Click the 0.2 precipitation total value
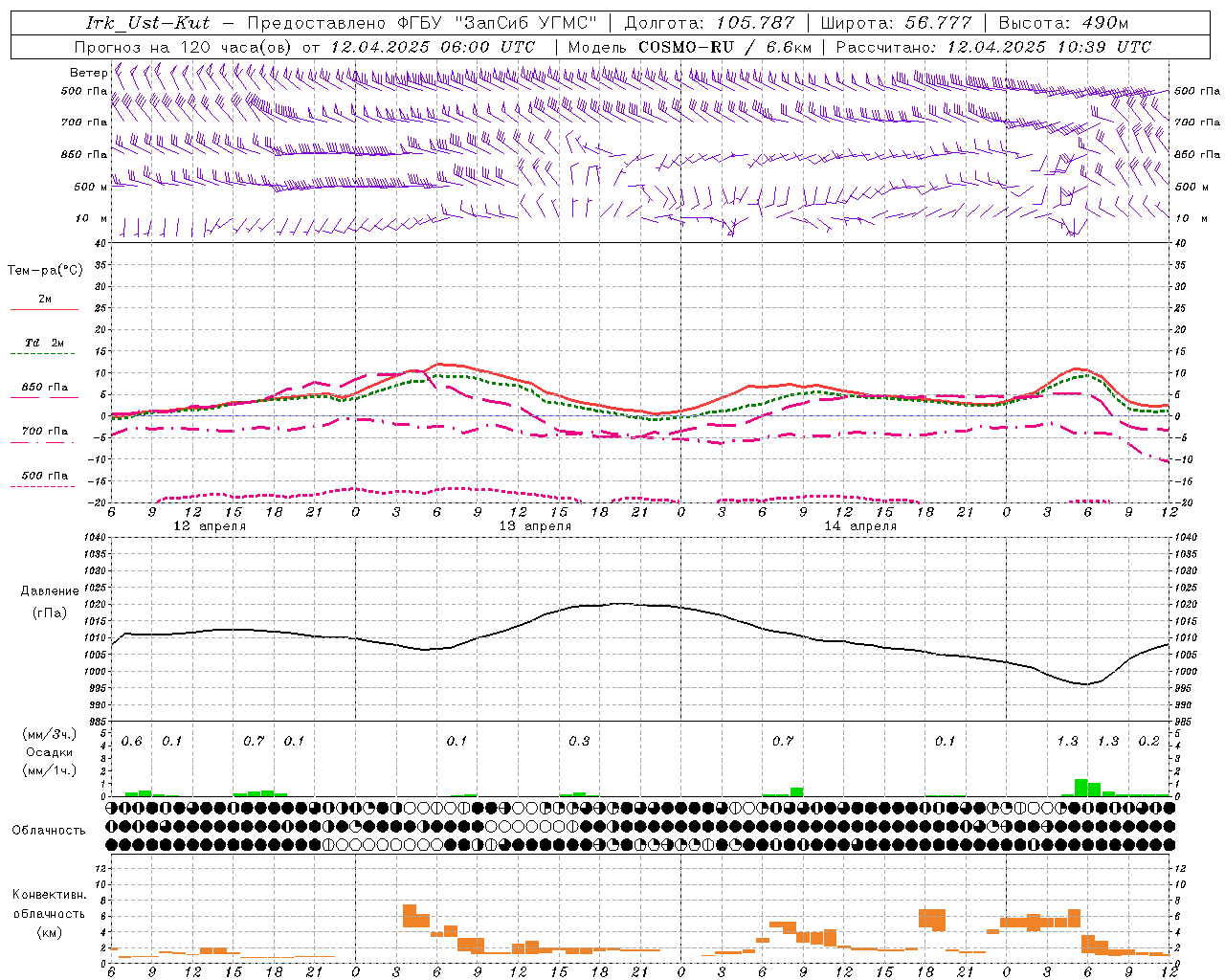The image size is (1225, 980). [1148, 741]
